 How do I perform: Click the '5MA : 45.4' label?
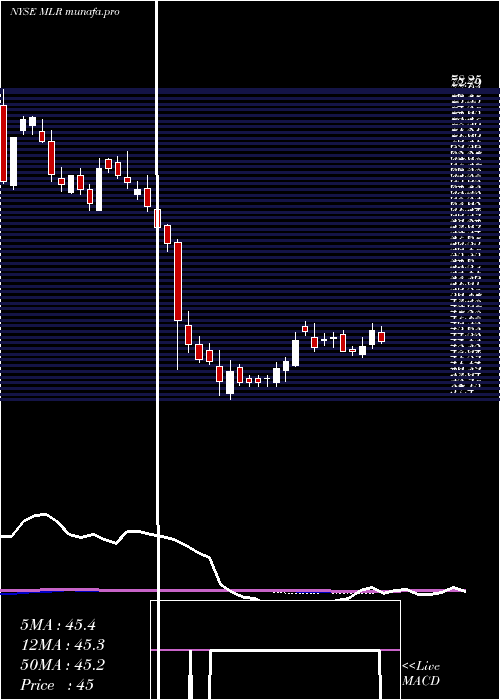58,625
